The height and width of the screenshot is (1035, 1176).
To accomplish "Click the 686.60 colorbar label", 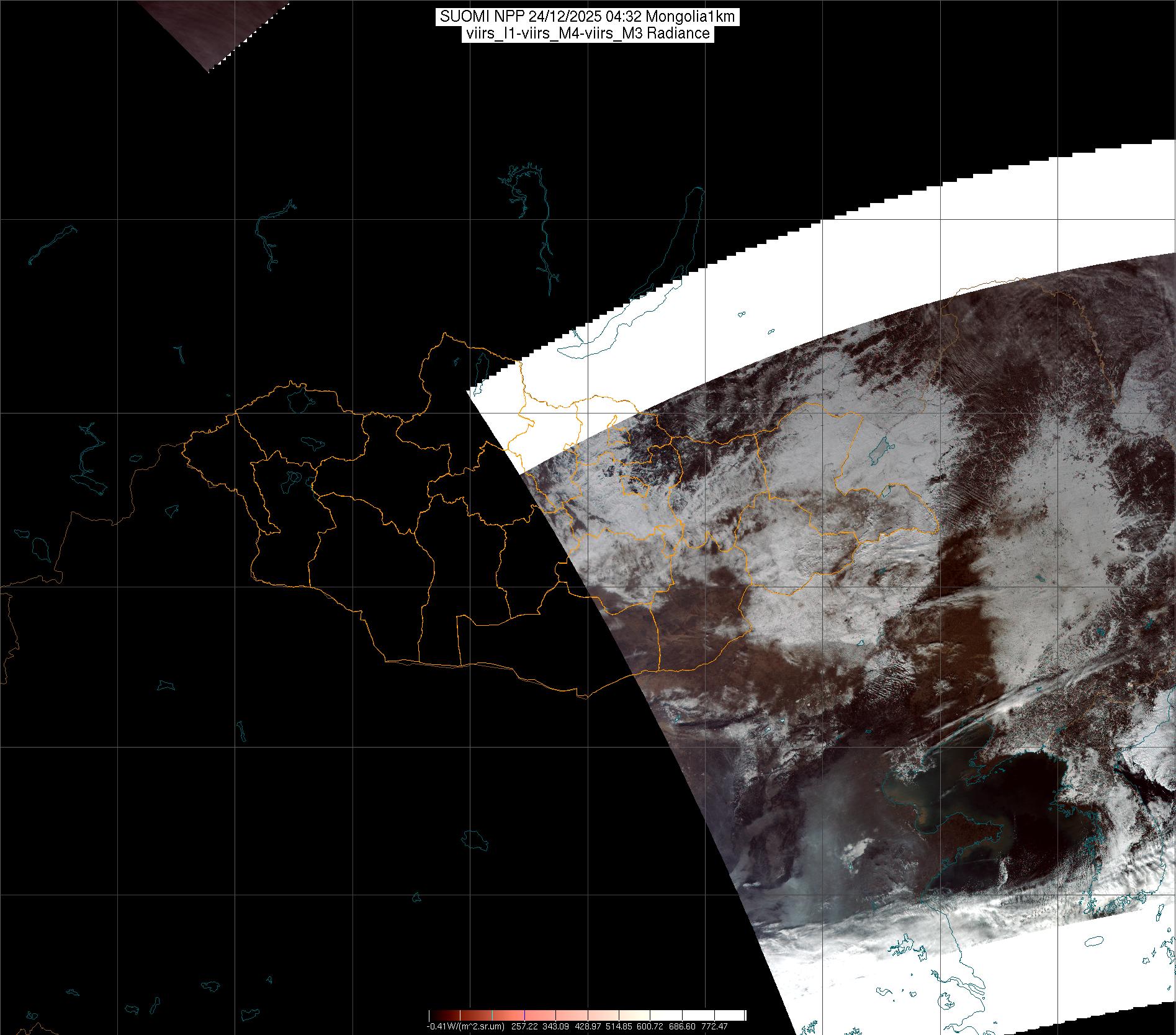I will click(x=683, y=1026).
